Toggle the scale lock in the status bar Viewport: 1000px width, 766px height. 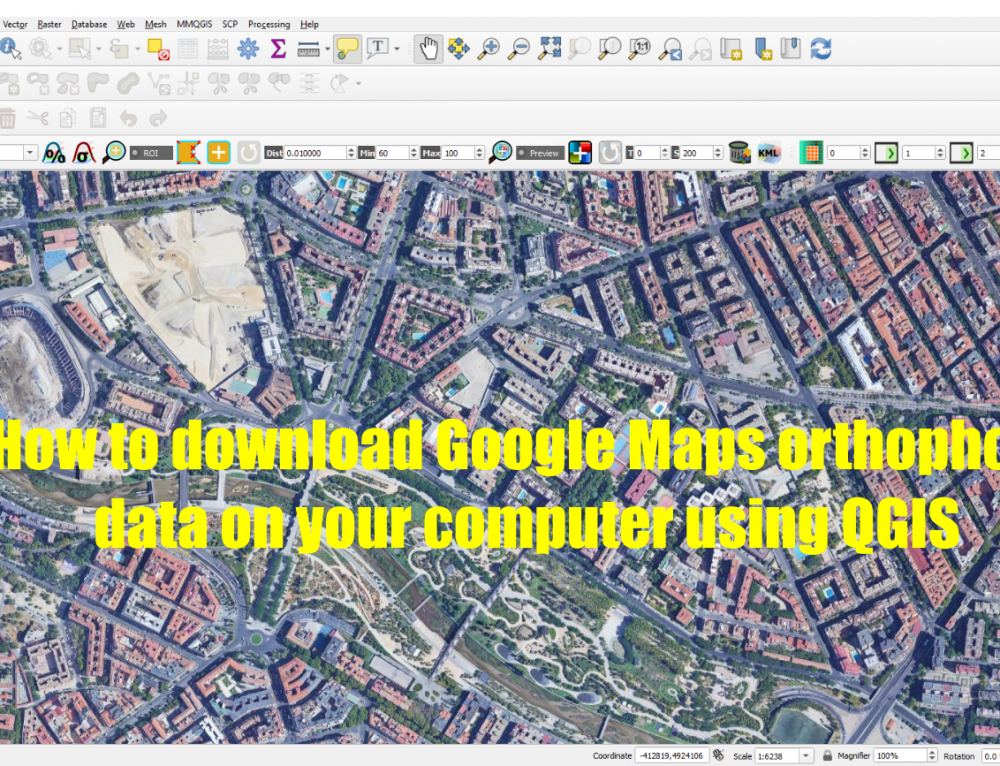point(828,755)
